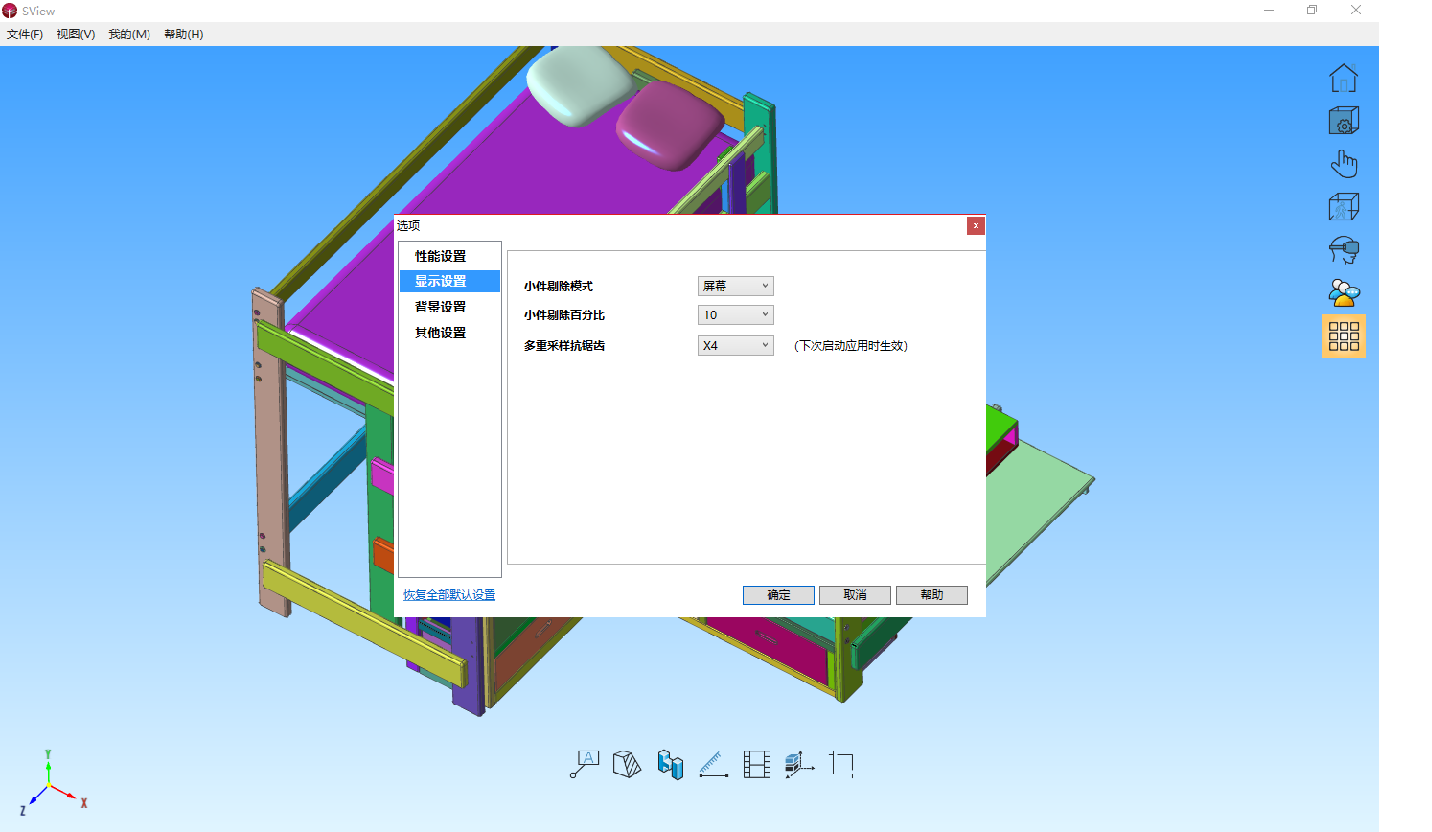Switch to 其他设置 settings page
Screen dimensions: 1432x832
point(449,332)
